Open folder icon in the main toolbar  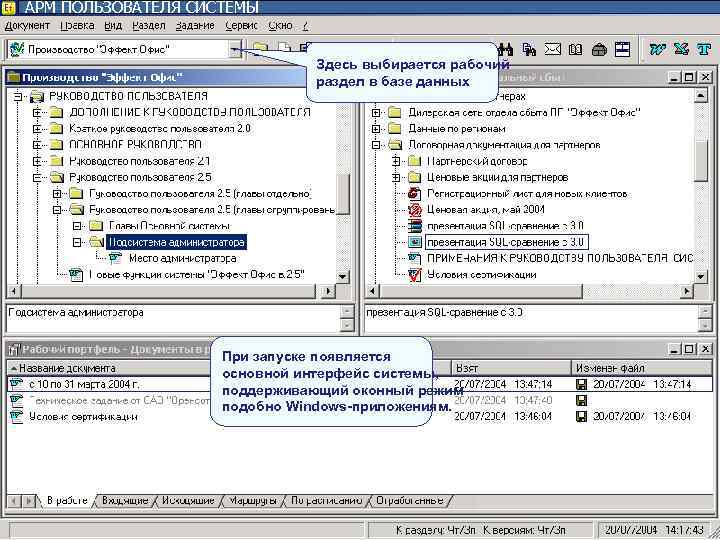click(261, 48)
